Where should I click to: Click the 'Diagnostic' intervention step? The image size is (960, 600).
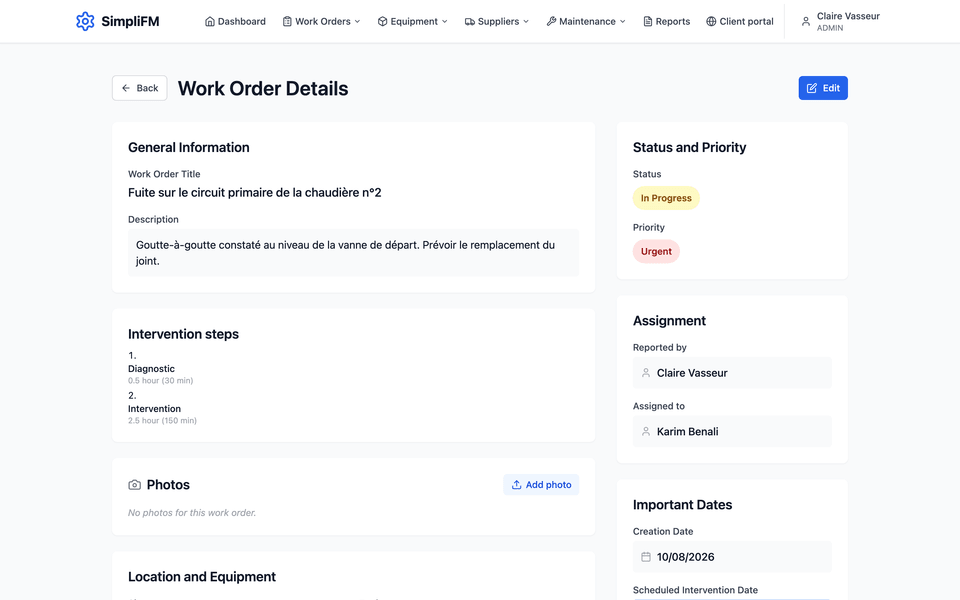(151, 369)
